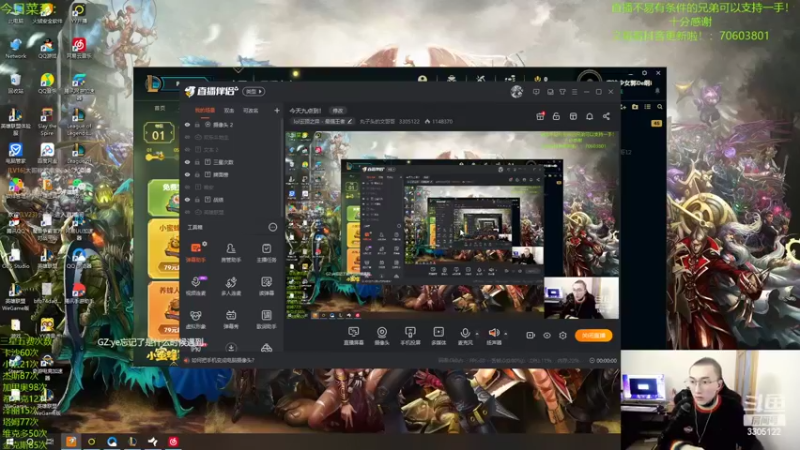Add a 手机投屏 phone cast source
The image size is (800, 450).
click(410, 336)
